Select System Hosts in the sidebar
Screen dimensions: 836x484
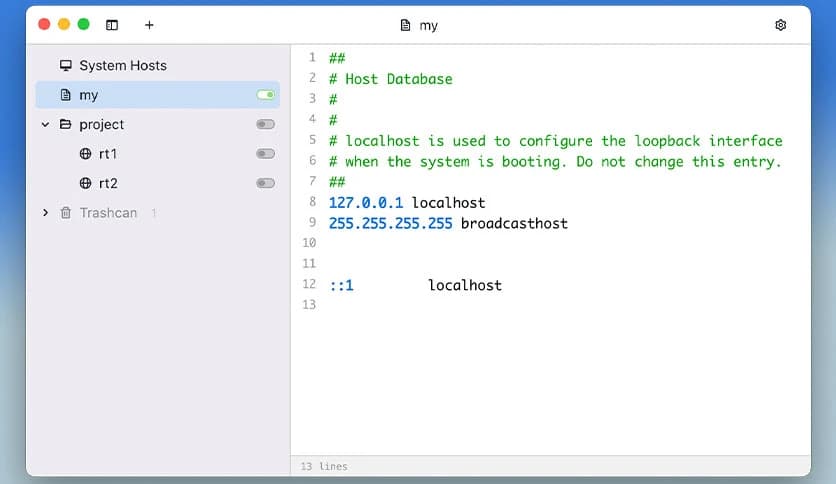tap(122, 66)
